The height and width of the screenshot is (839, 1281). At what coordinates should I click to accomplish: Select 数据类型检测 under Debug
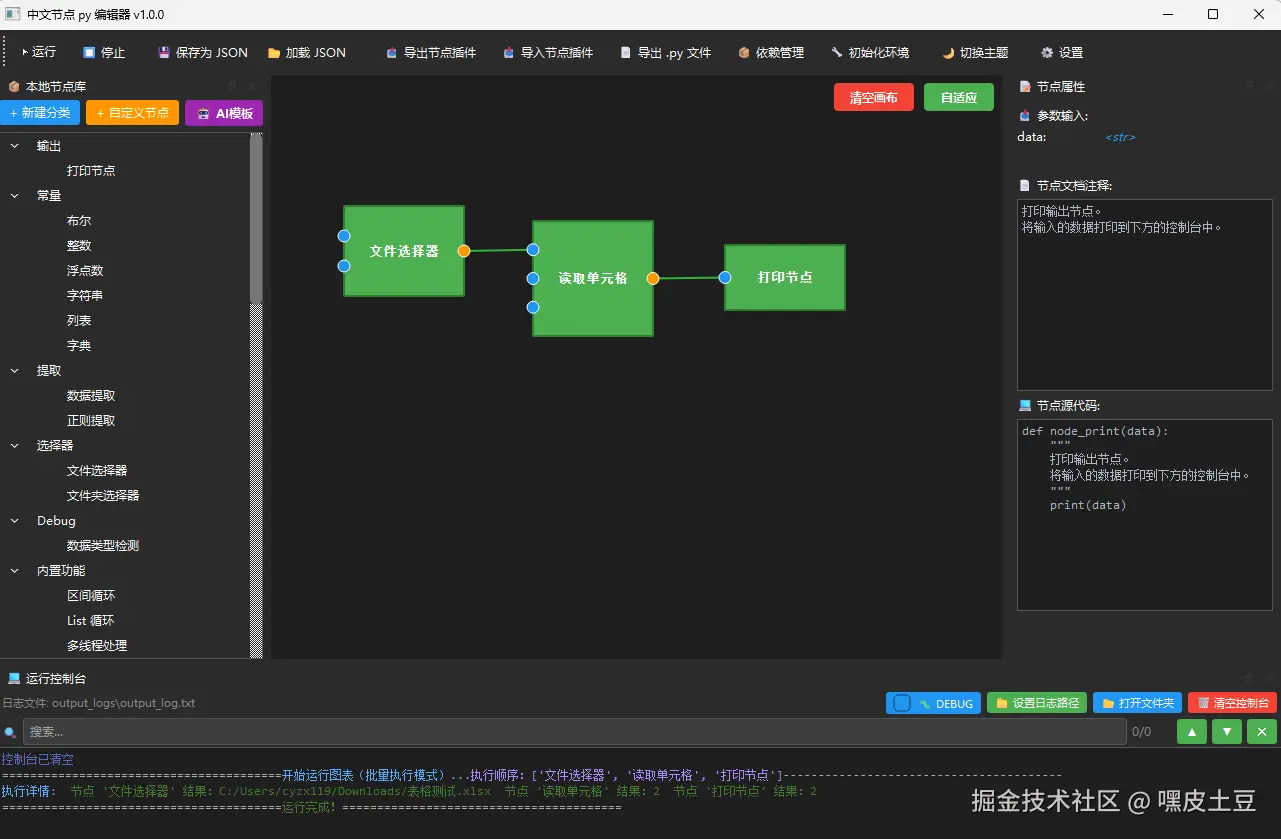103,546
